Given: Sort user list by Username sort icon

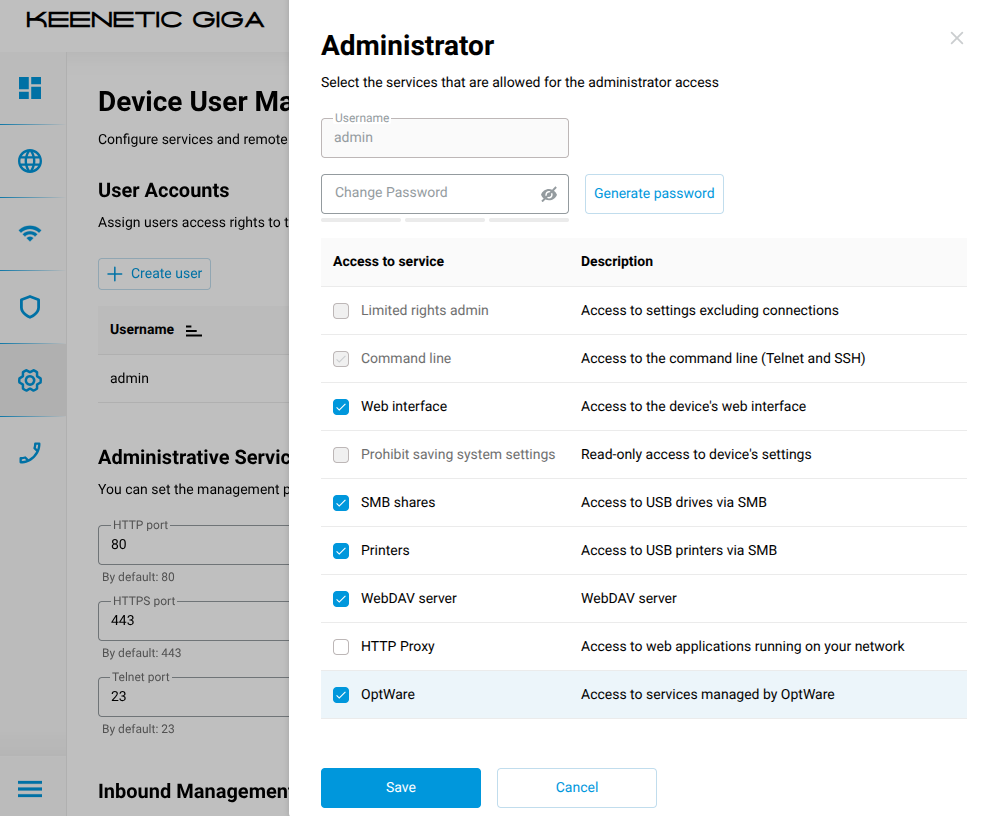Looking at the screenshot, I should [194, 330].
